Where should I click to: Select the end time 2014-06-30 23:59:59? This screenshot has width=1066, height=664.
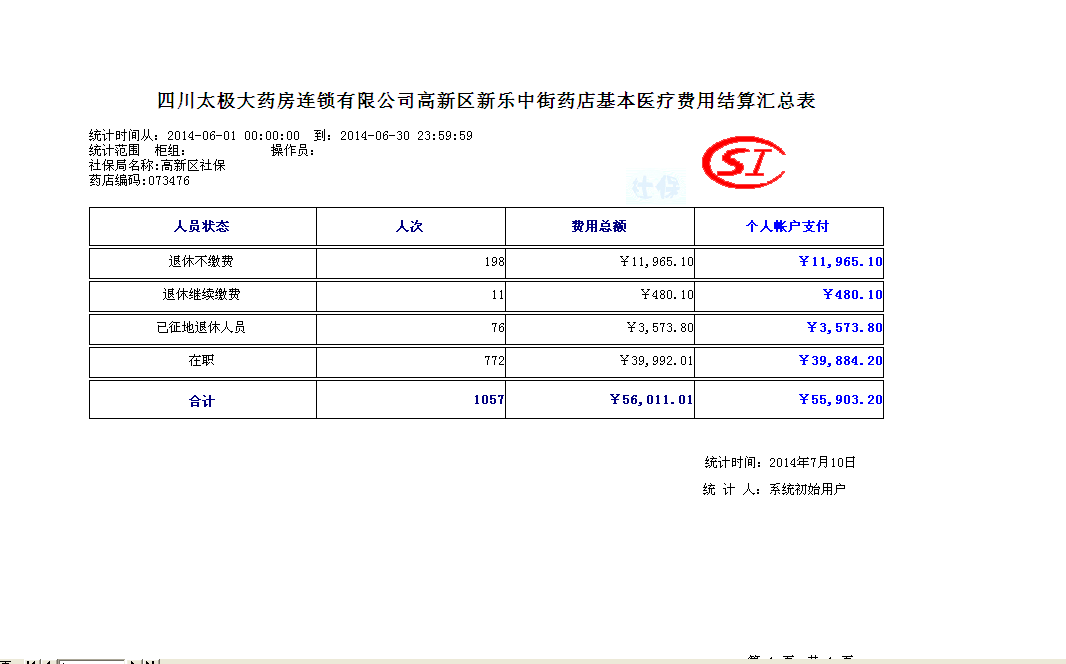(406, 136)
